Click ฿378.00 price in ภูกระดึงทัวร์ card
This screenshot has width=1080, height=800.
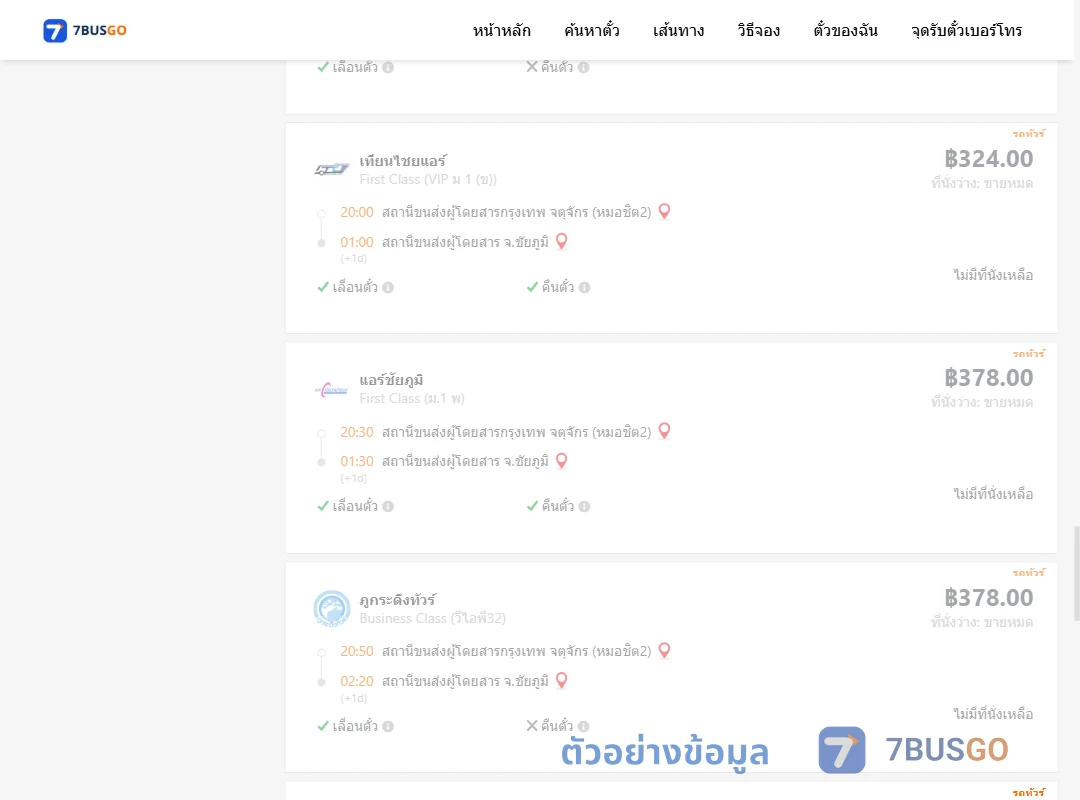tap(988, 597)
